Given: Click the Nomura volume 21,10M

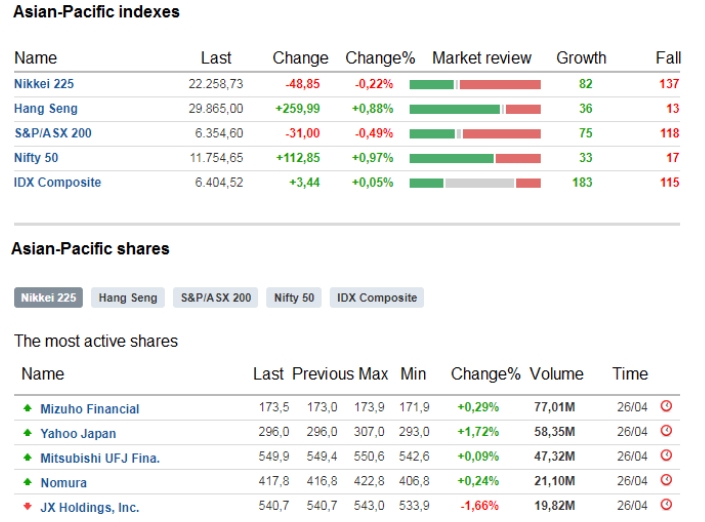Looking at the screenshot, I should coord(554,481).
